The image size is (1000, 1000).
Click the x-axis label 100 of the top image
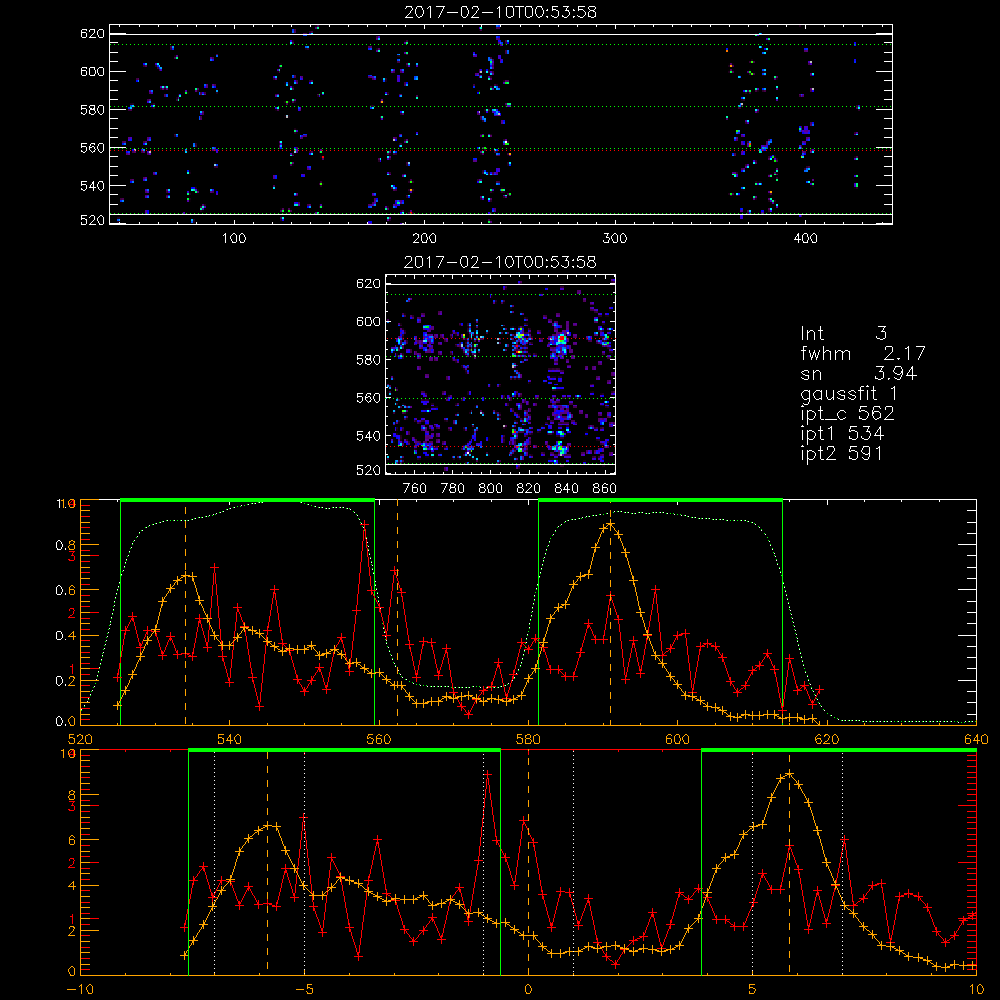234,239
